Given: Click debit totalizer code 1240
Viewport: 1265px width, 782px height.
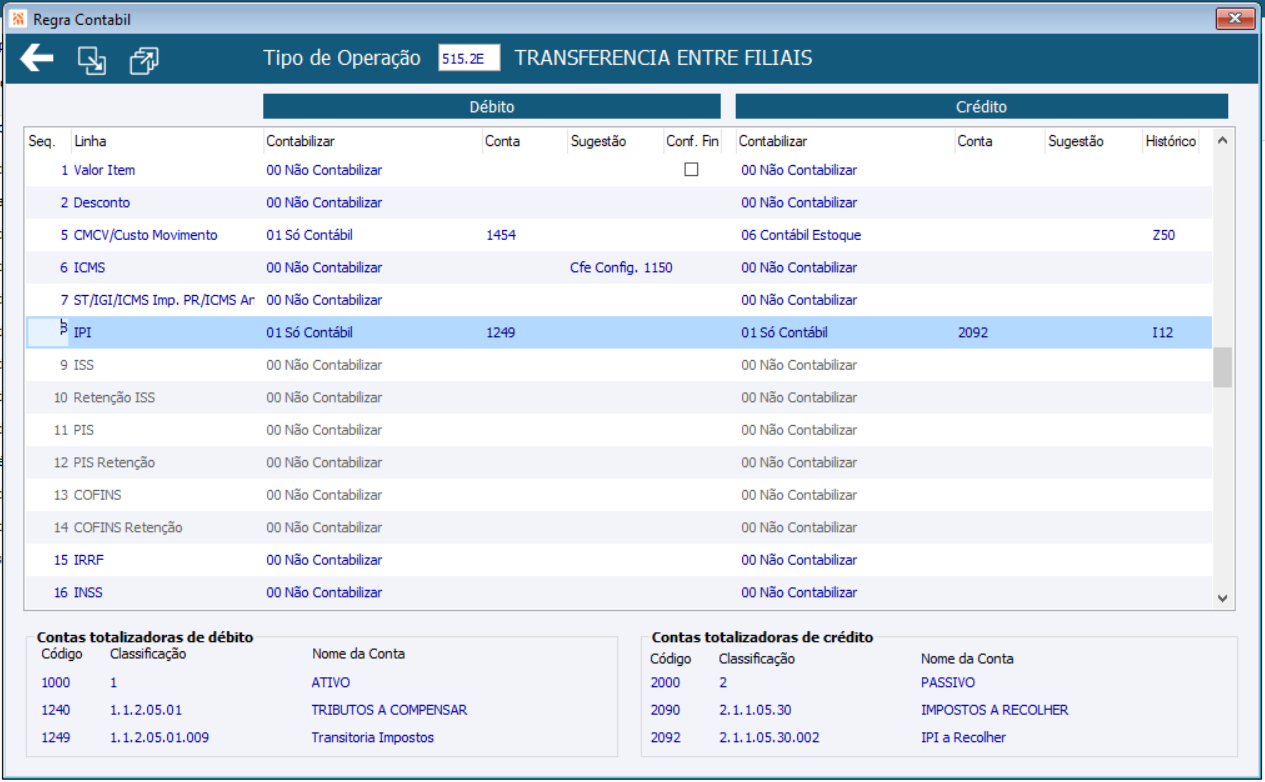Looking at the screenshot, I should pyautogui.click(x=57, y=710).
